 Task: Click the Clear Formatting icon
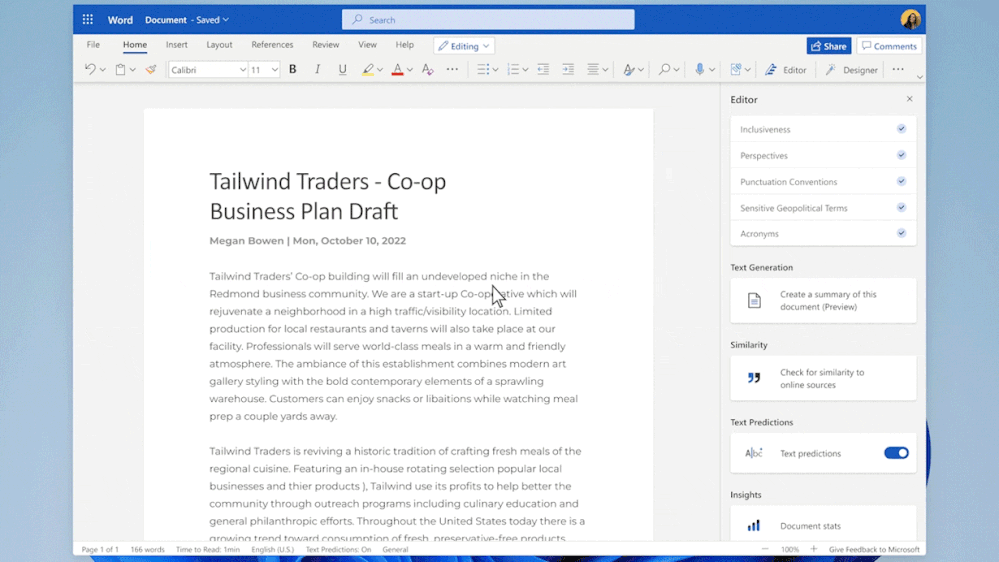428,69
